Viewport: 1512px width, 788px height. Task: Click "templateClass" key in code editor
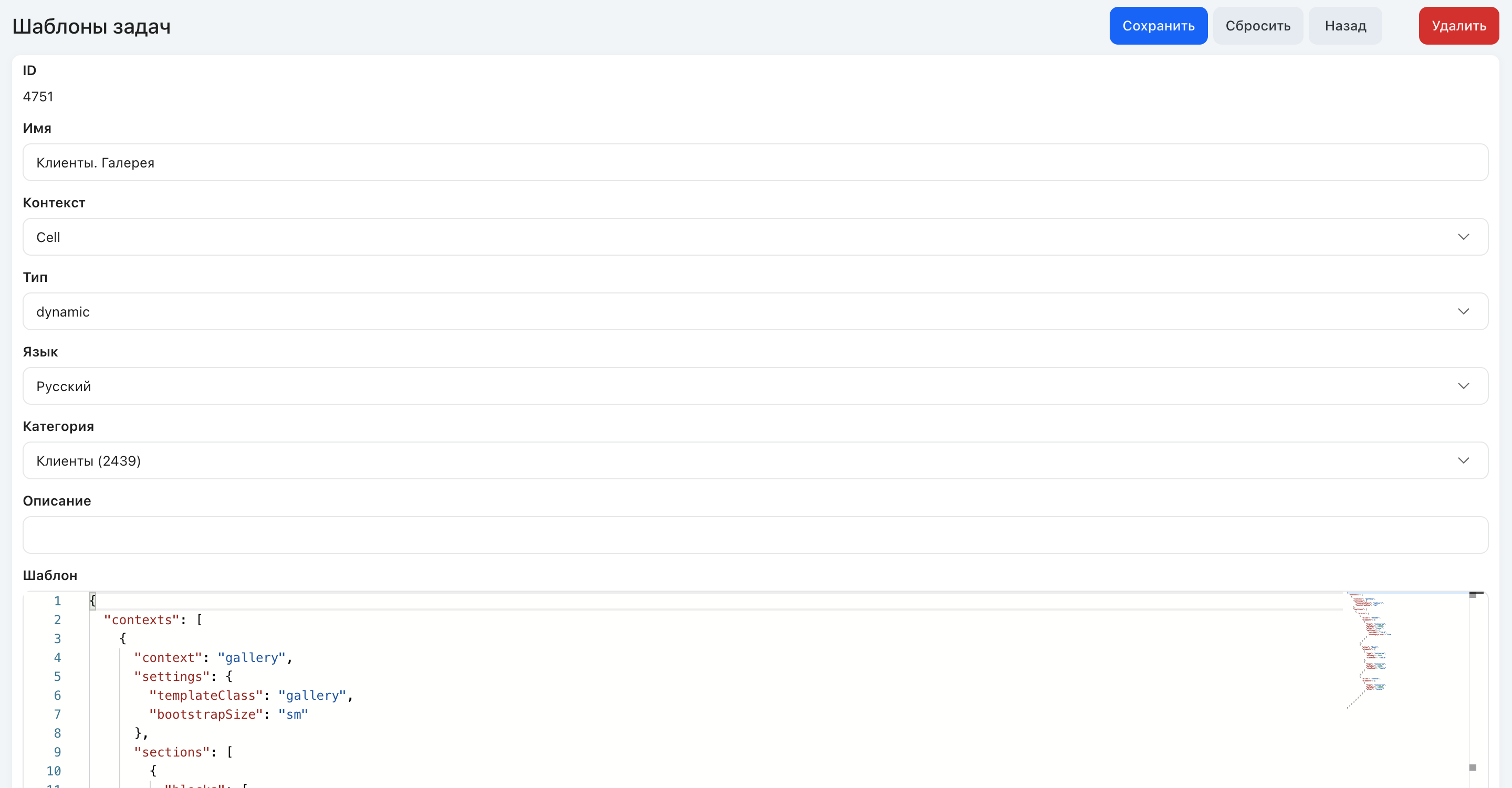(x=206, y=695)
